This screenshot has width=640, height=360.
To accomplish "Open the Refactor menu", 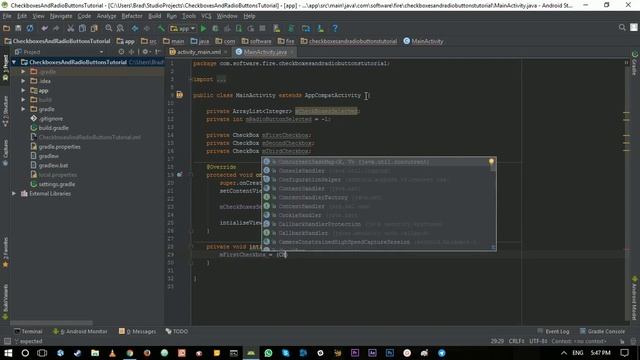I will click(x=132, y=16).
